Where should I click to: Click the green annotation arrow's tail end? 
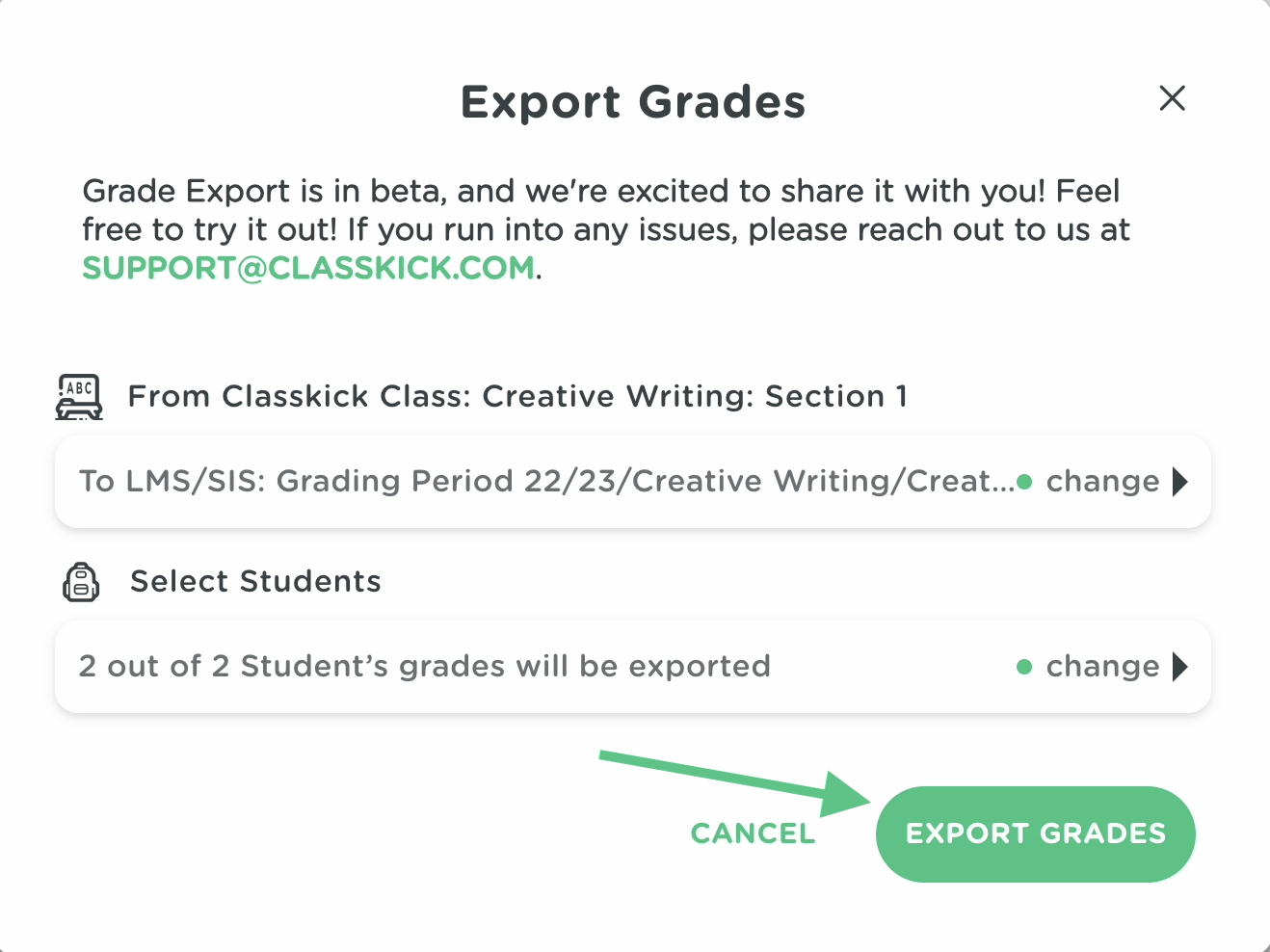(x=605, y=755)
